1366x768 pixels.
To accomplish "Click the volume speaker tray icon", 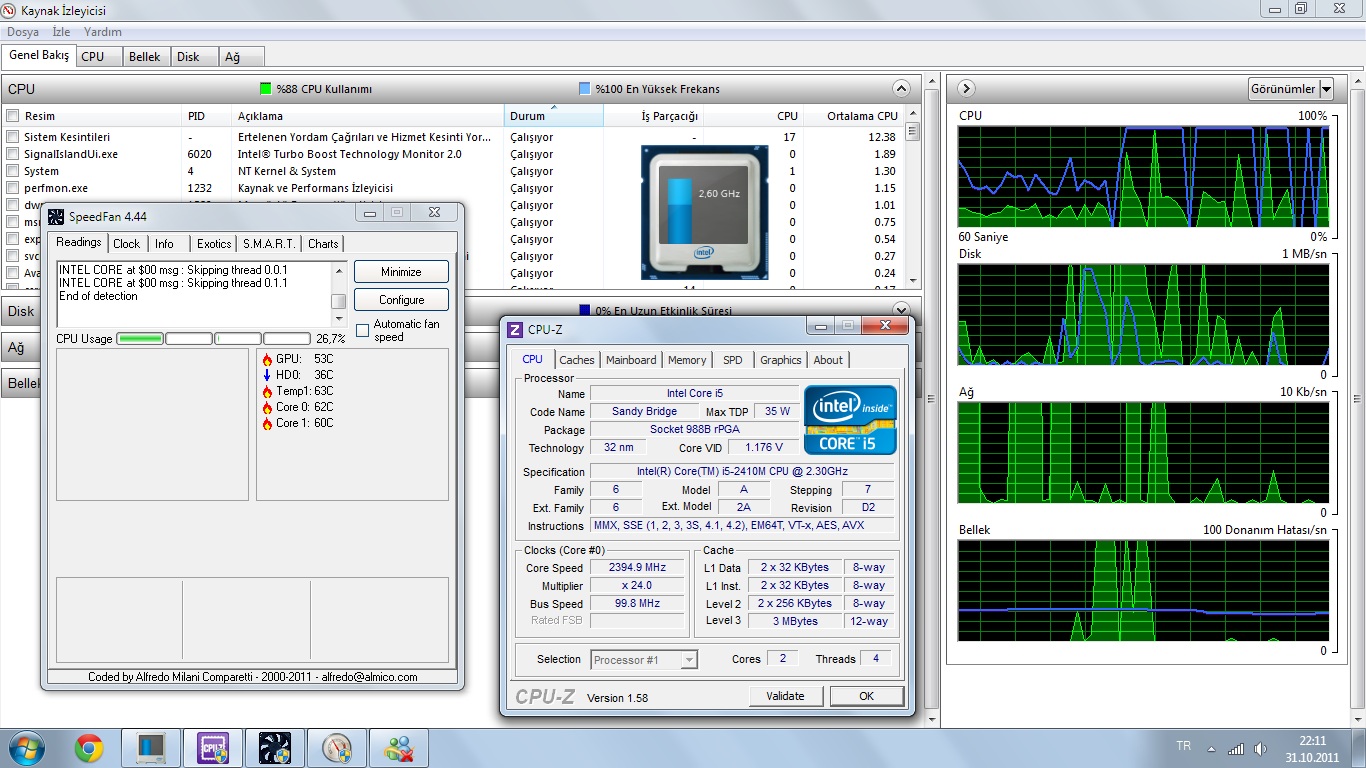I will tap(1262, 748).
